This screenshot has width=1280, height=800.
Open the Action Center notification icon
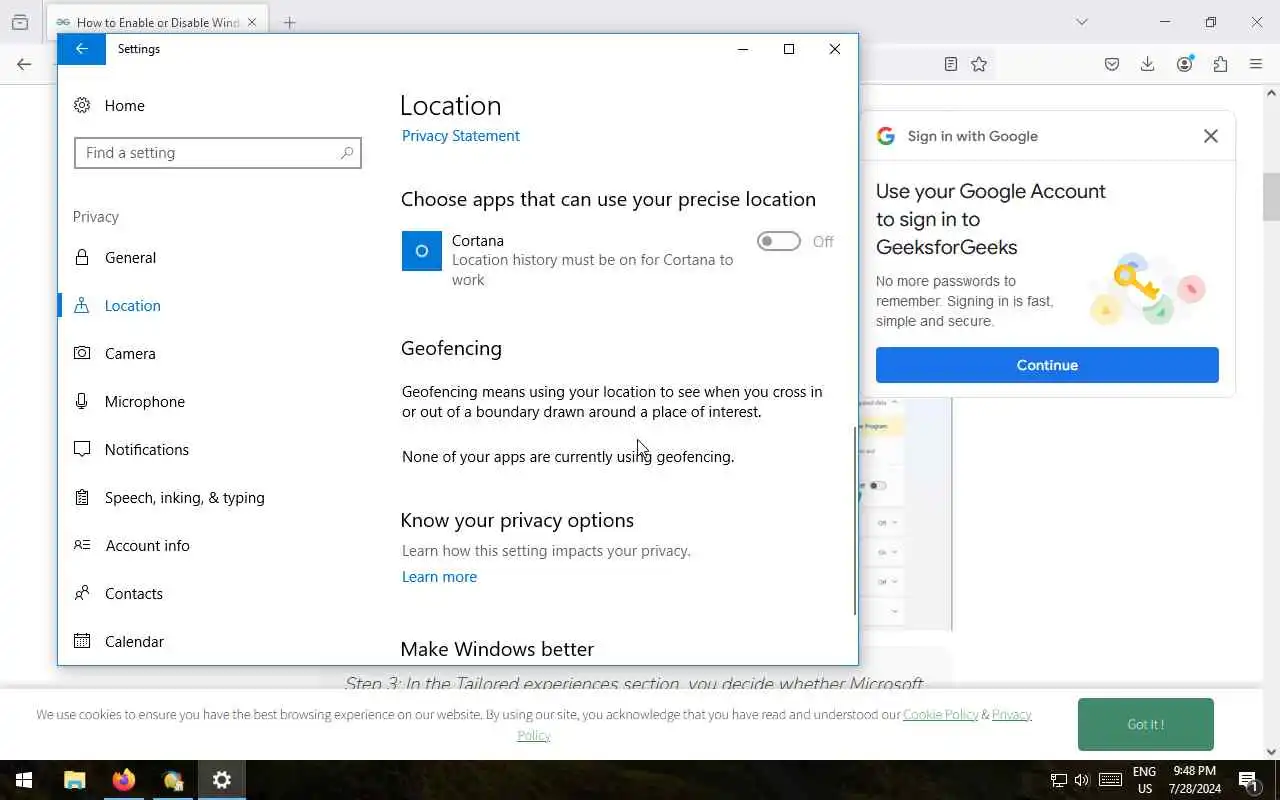(1248, 780)
